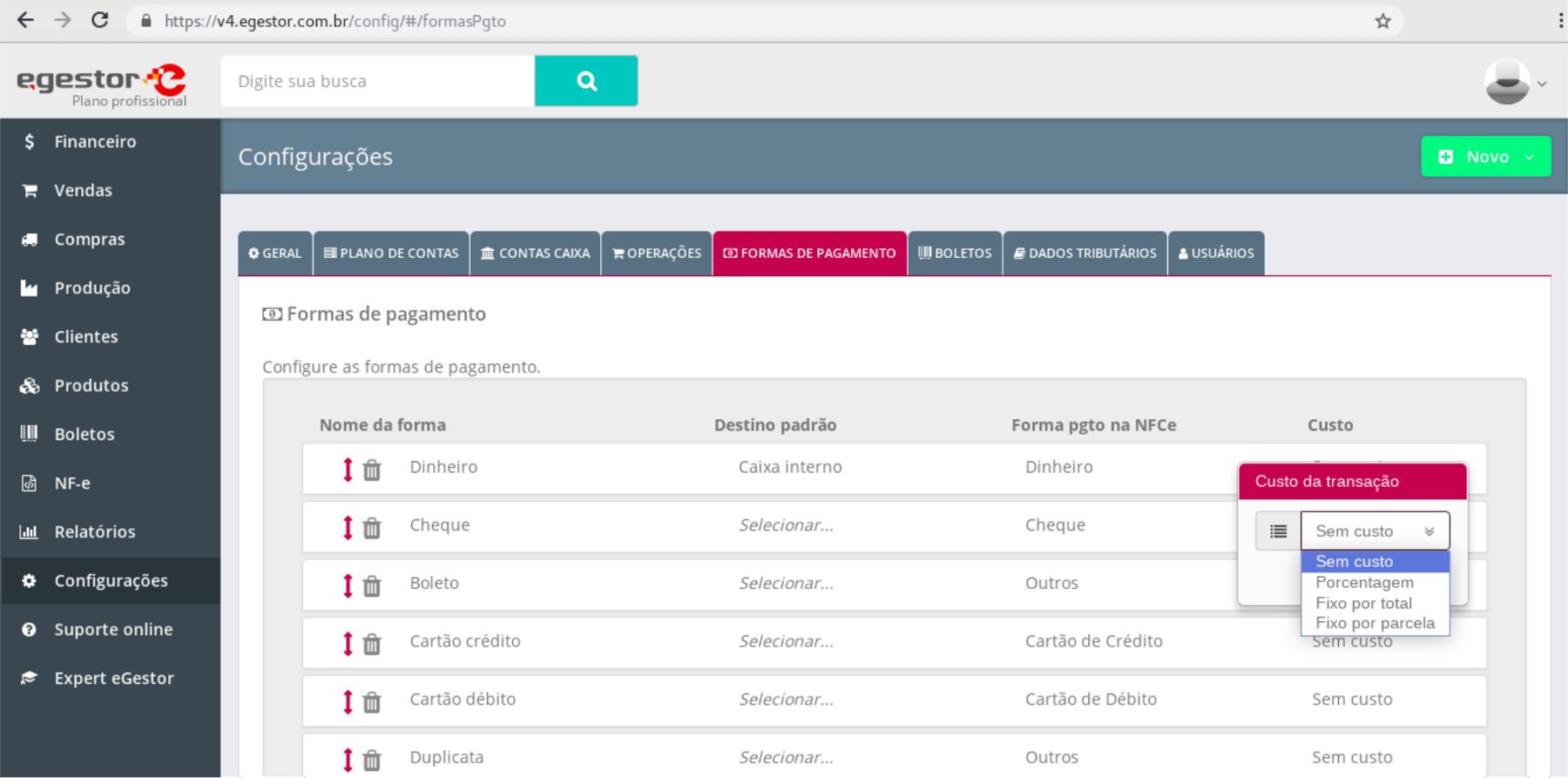Open the Sem custo combo box

click(x=1375, y=531)
